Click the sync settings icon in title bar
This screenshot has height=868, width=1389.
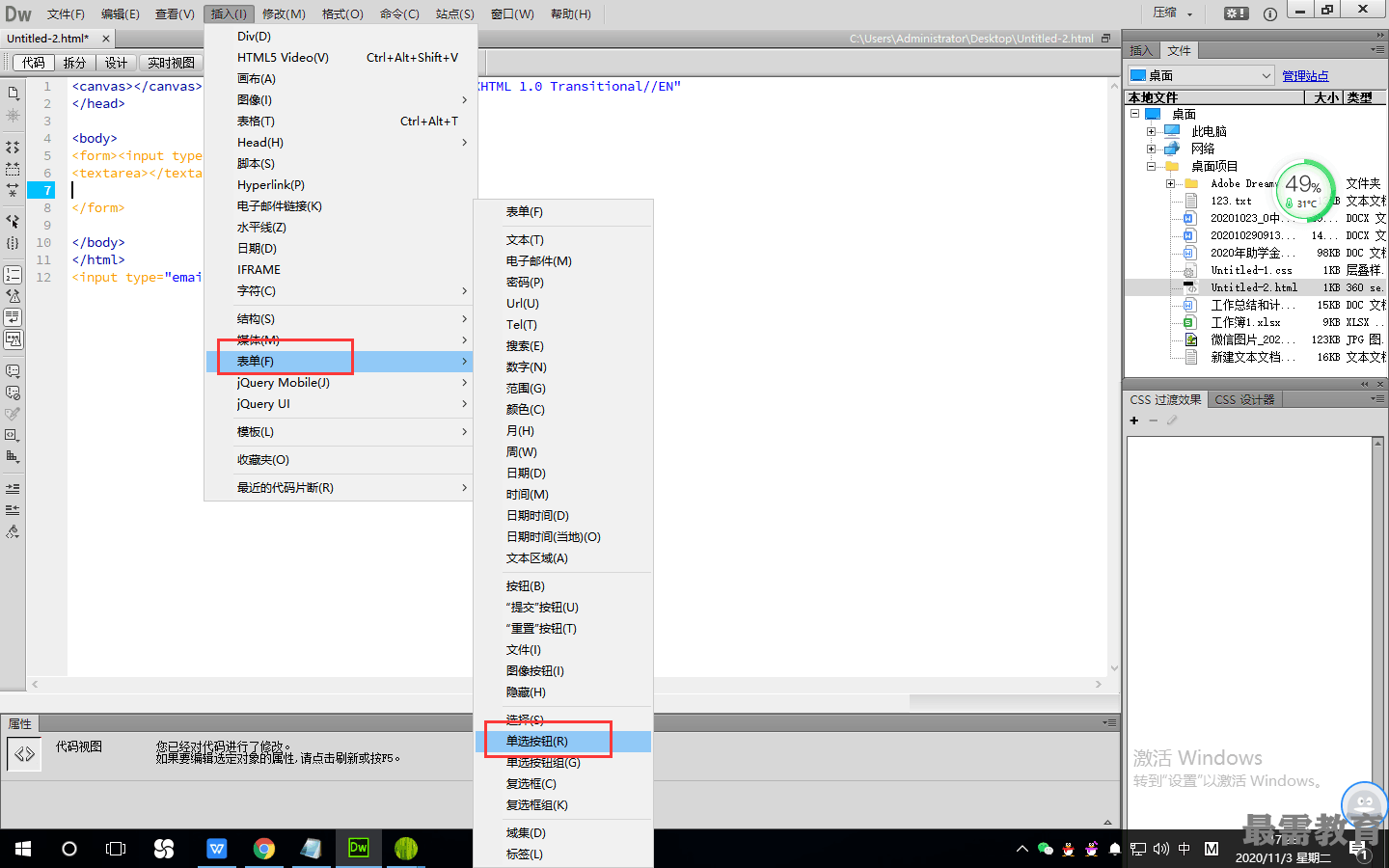point(1236,14)
